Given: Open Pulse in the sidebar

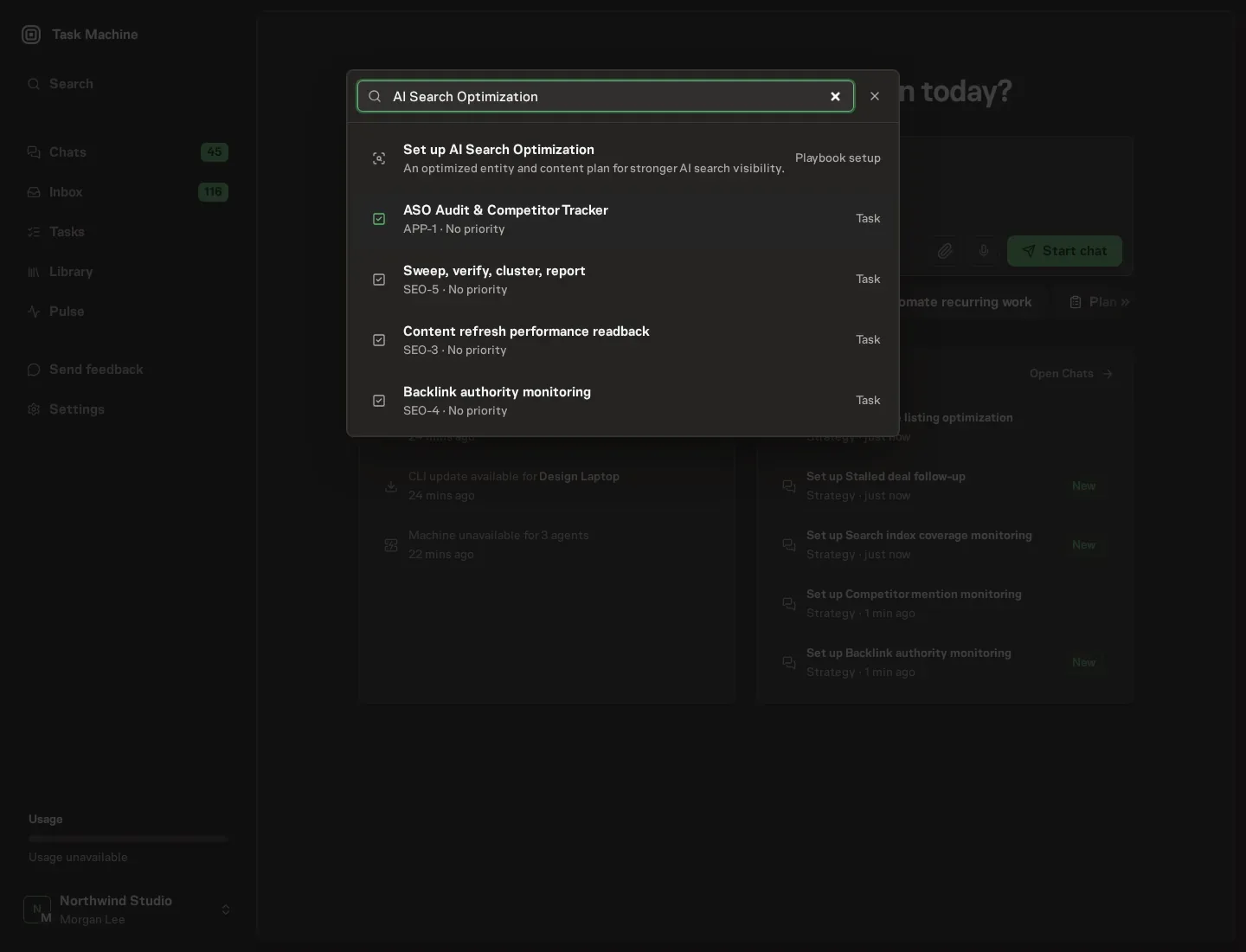Looking at the screenshot, I should (128, 312).
